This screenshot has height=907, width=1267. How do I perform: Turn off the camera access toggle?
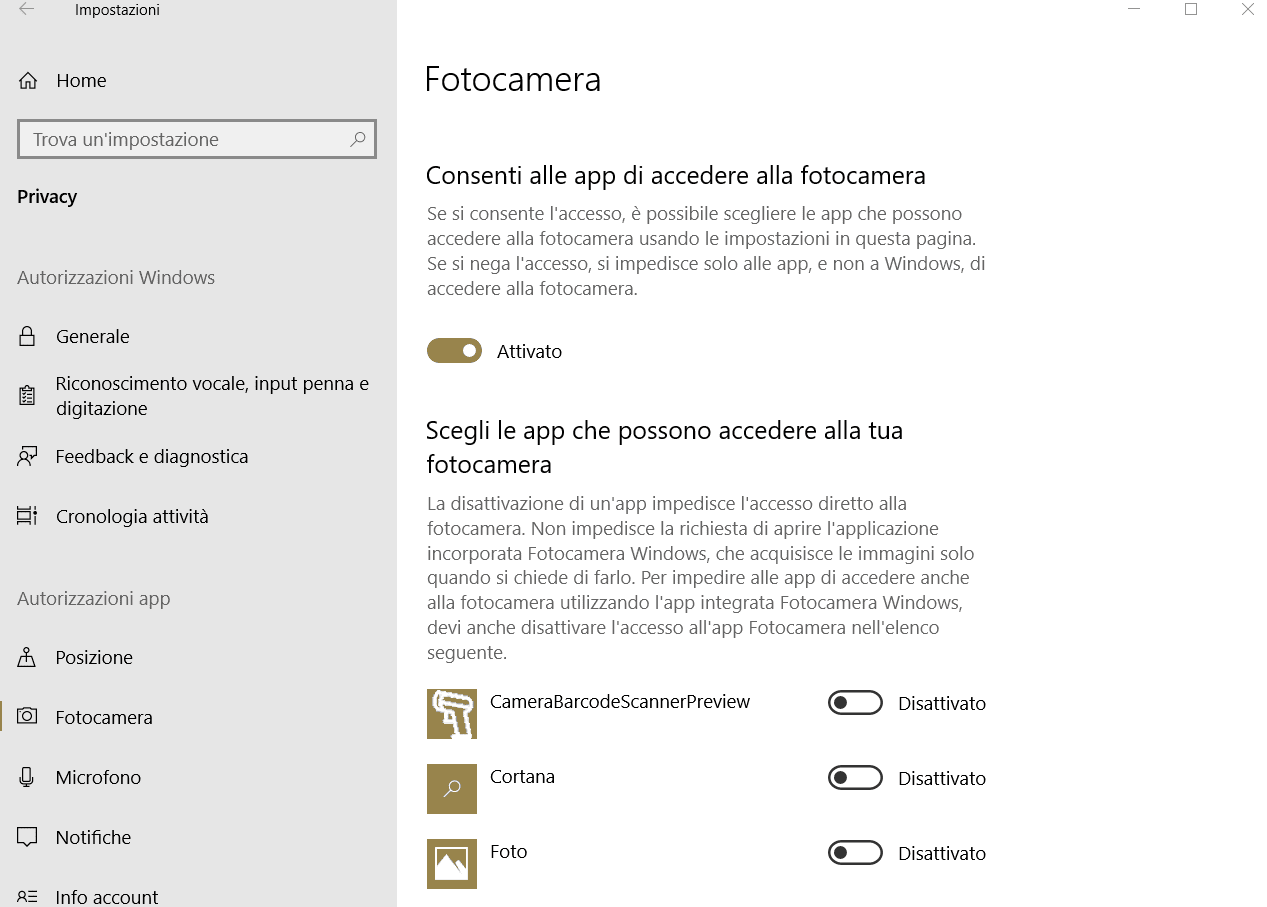pyautogui.click(x=455, y=351)
